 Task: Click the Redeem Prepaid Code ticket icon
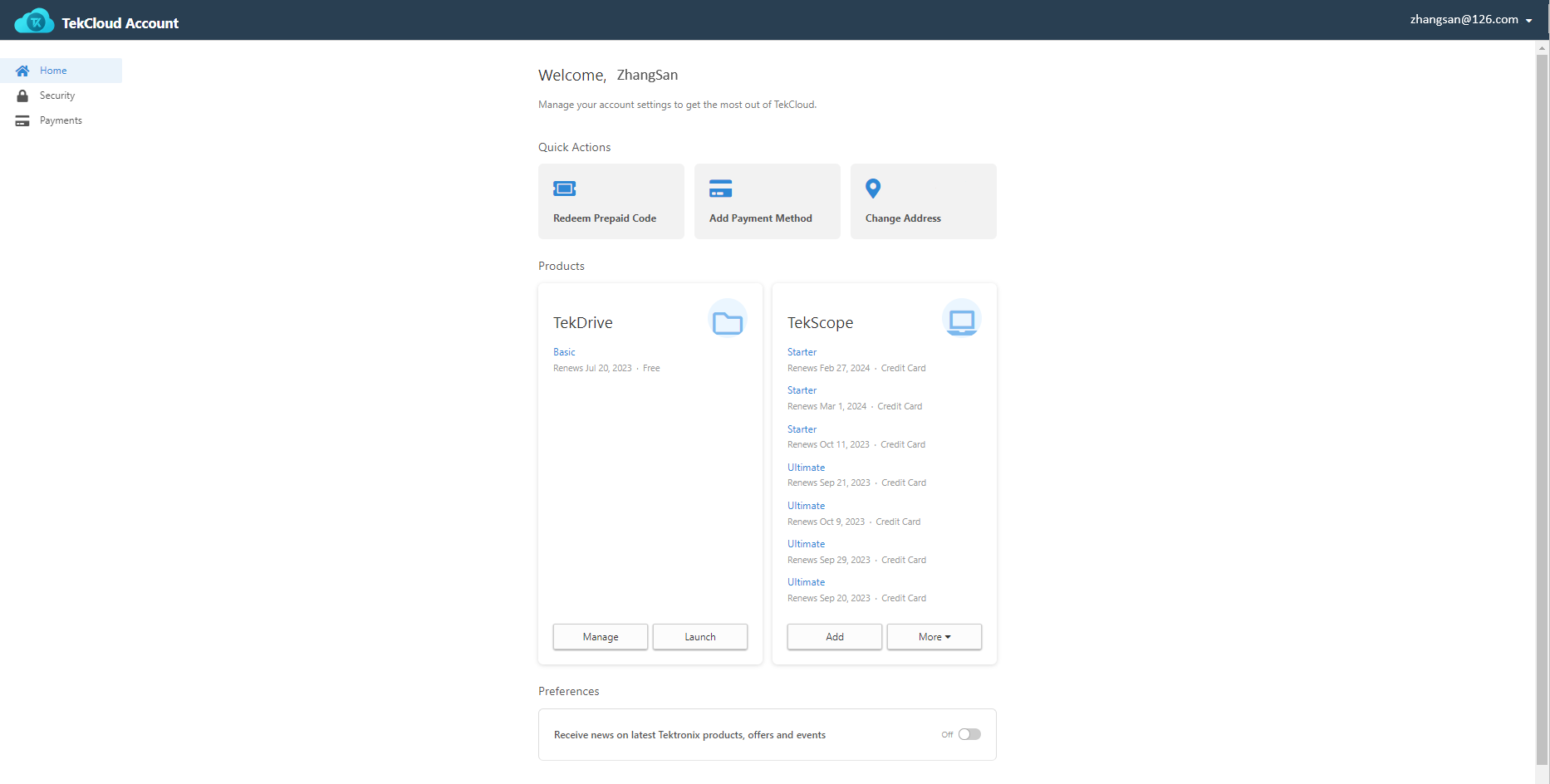pos(565,189)
